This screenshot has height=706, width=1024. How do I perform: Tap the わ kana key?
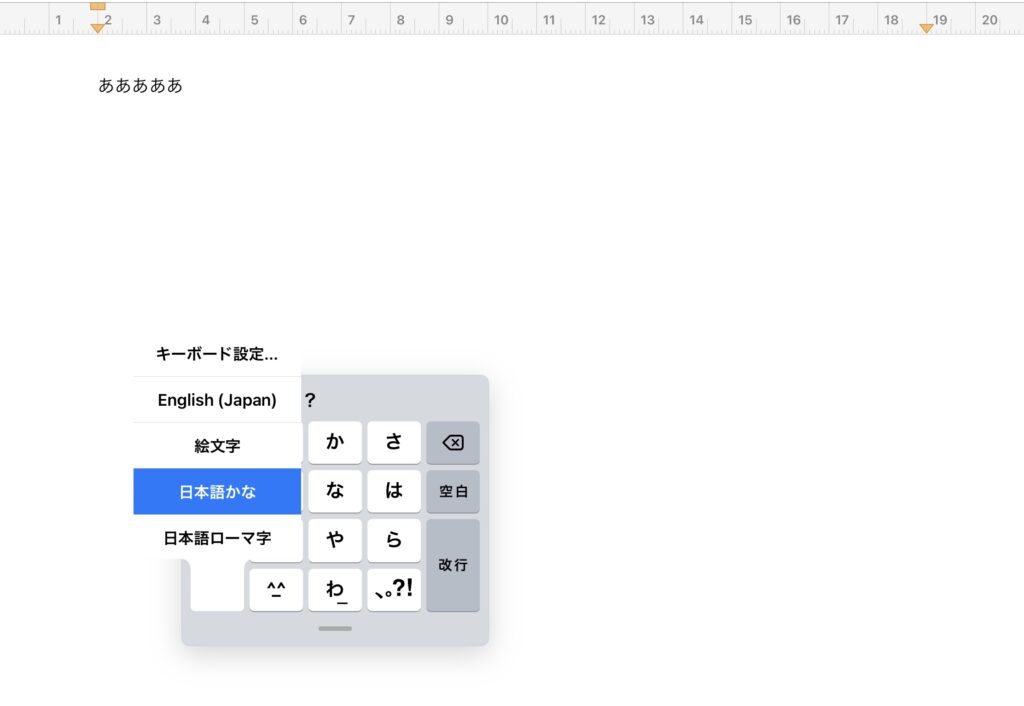(335, 590)
